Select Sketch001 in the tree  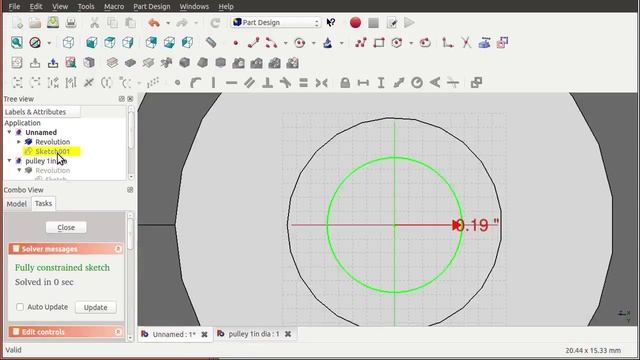[x=52, y=151]
